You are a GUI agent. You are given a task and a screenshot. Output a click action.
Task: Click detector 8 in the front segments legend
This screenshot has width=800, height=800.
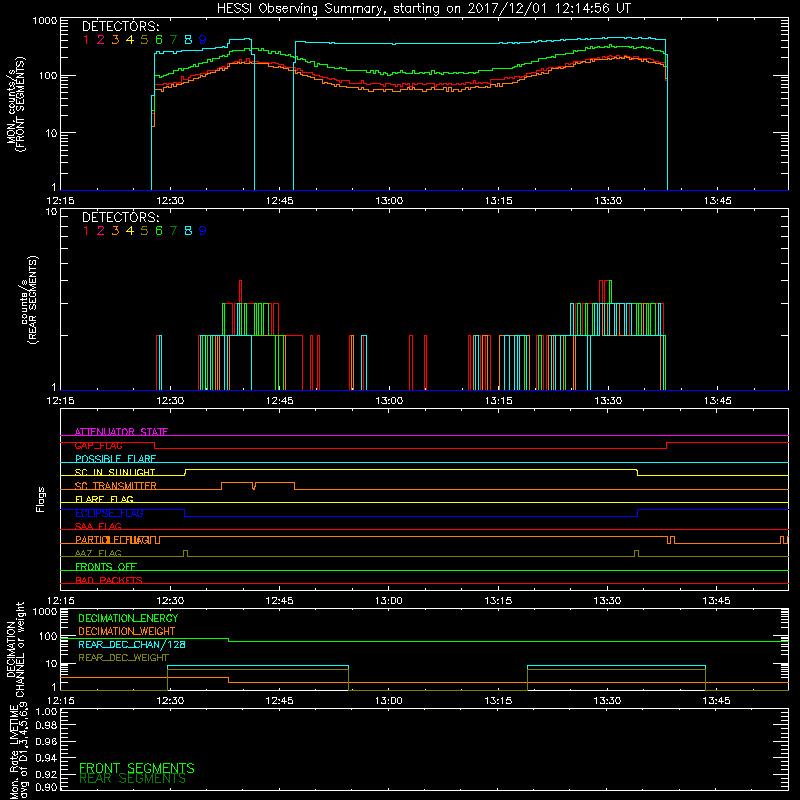188,40
